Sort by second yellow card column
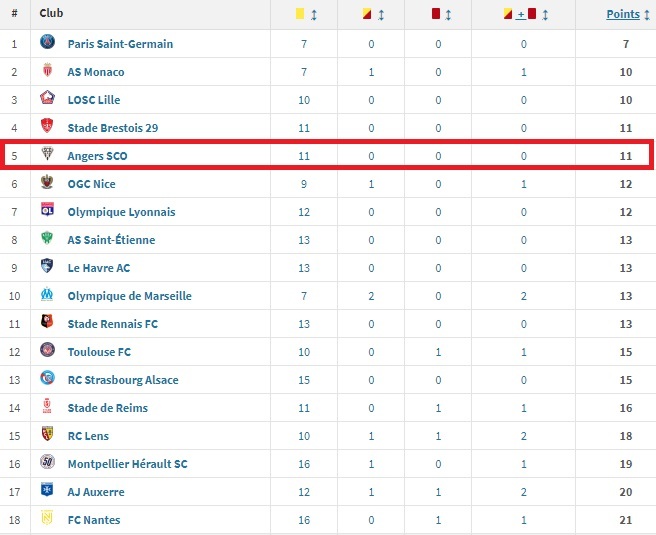Viewport: 656px width, 535px height. point(374,14)
